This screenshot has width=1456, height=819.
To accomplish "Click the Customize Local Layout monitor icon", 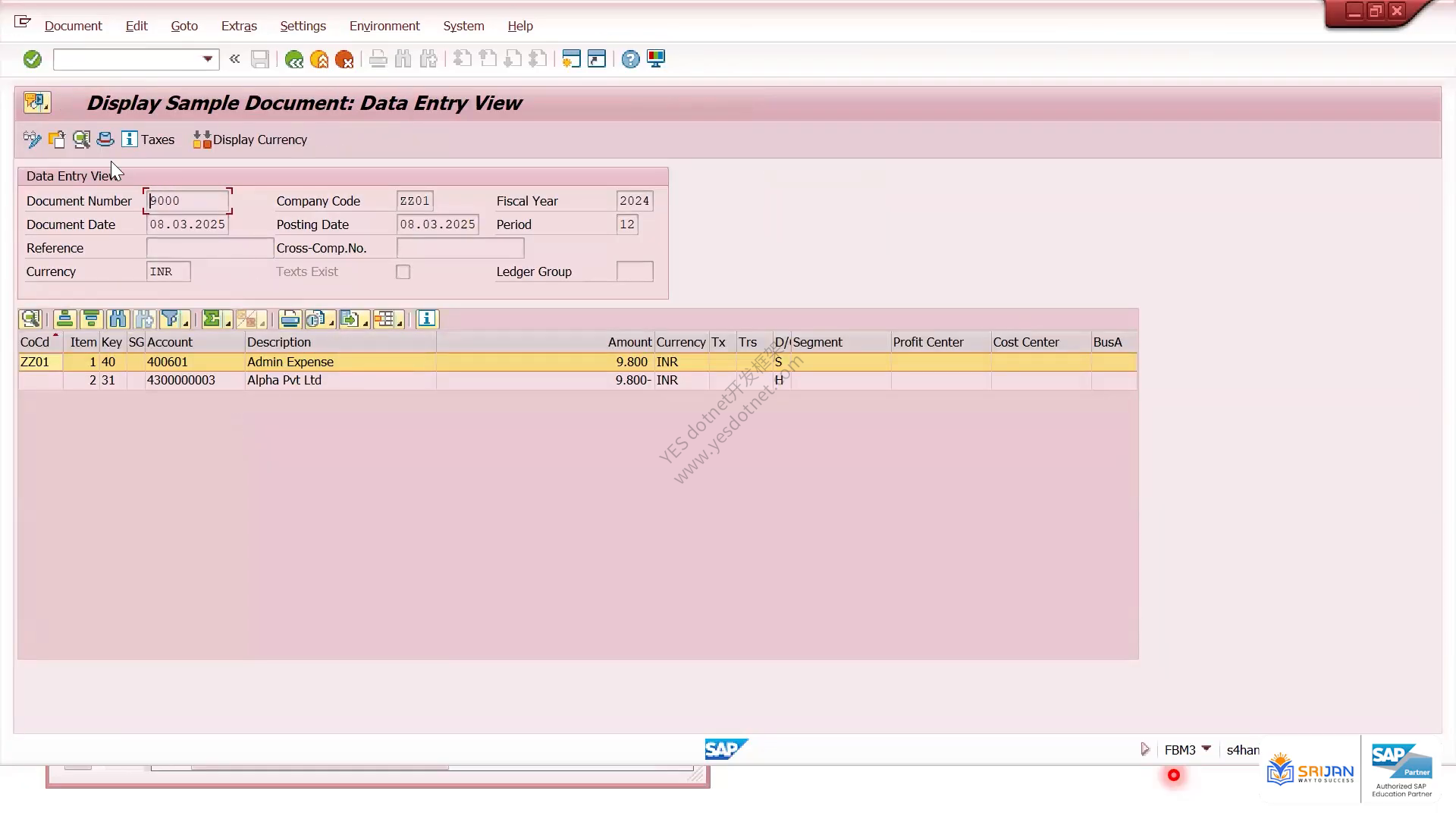I will (x=656, y=59).
